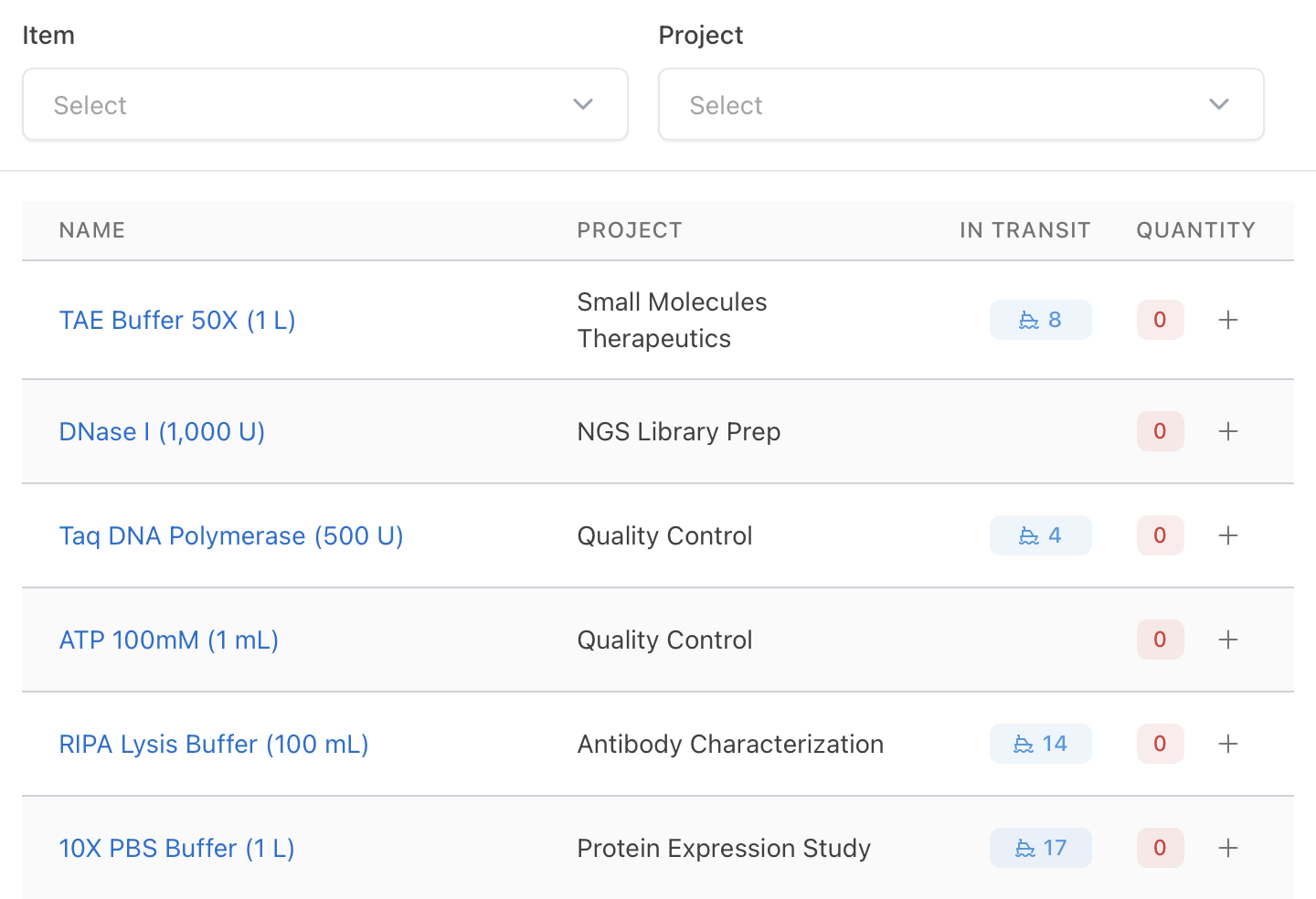The height and width of the screenshot is (899, 1316).
Task: Open the Item select dropdown
Action: pos(324,105)
